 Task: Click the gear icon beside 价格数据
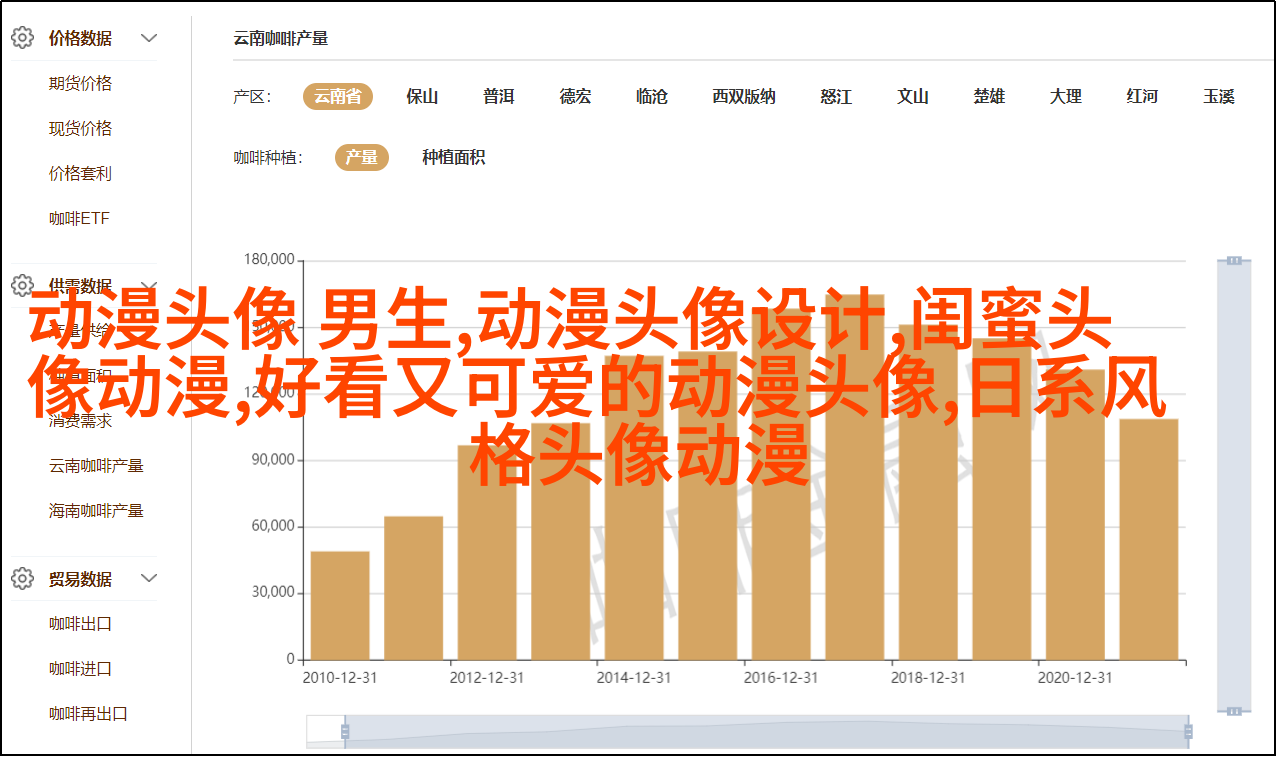(x=22, y=39)
